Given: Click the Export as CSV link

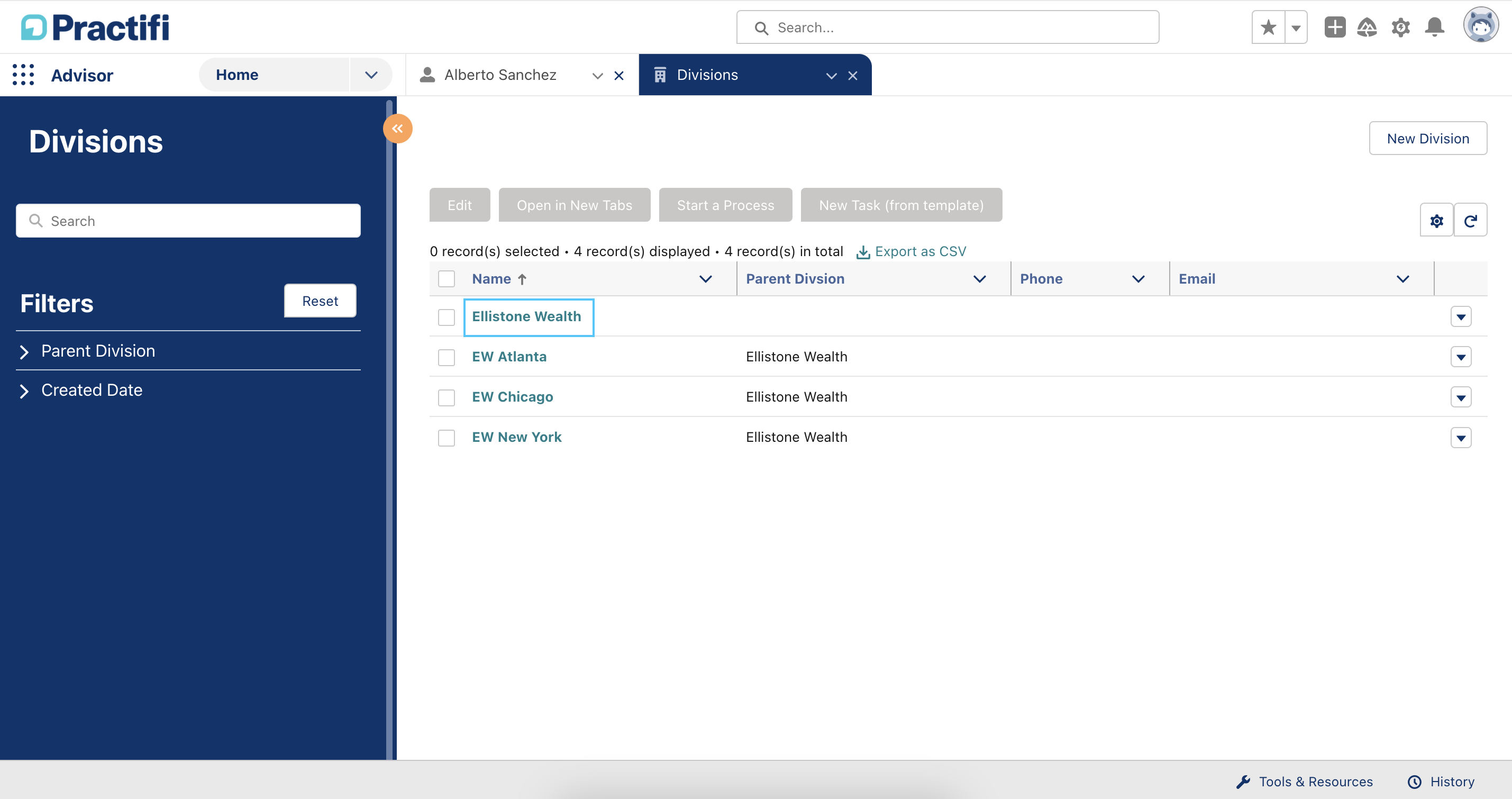Looking at the screenshot, I should [911, 251].
